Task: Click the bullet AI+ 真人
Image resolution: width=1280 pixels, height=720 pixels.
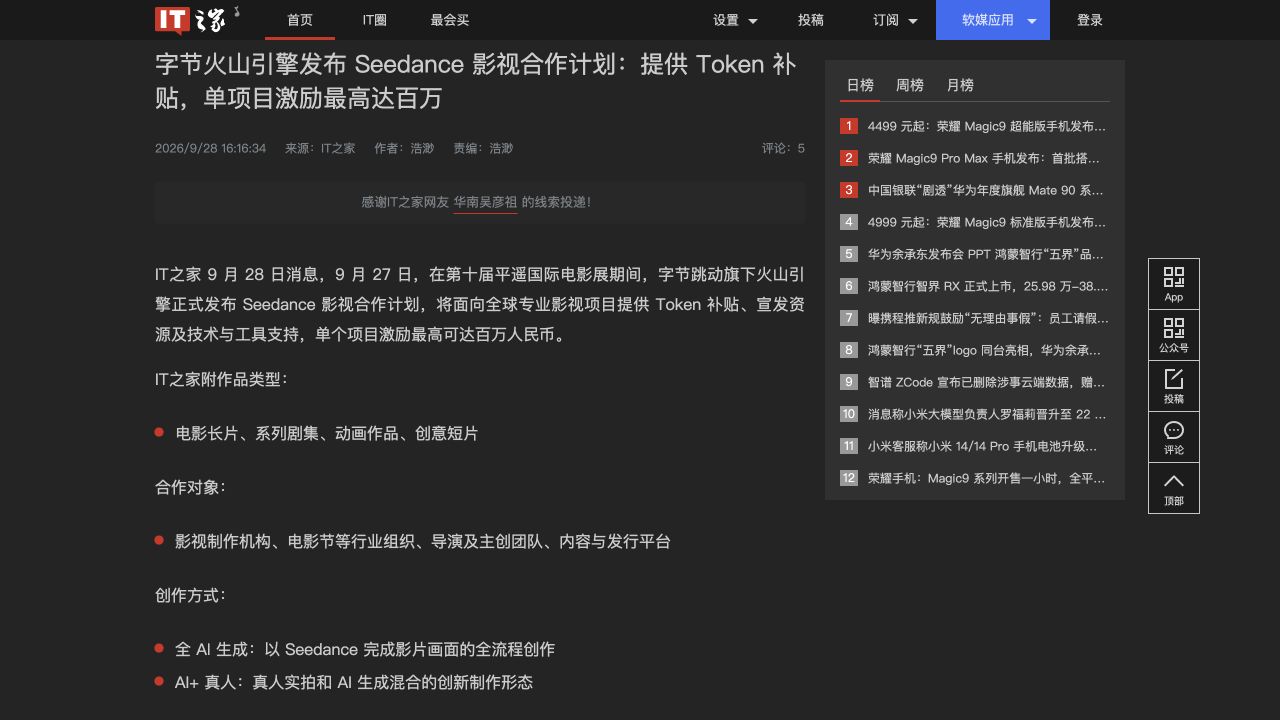Action: pos(354,682)
